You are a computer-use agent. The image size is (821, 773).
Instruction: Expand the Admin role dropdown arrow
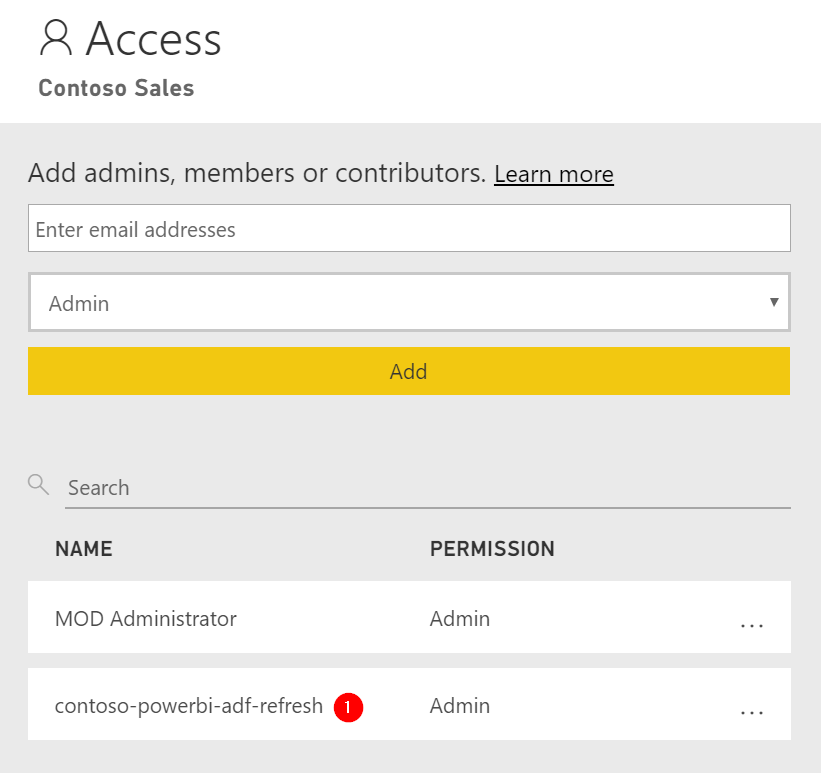[774, 302]
